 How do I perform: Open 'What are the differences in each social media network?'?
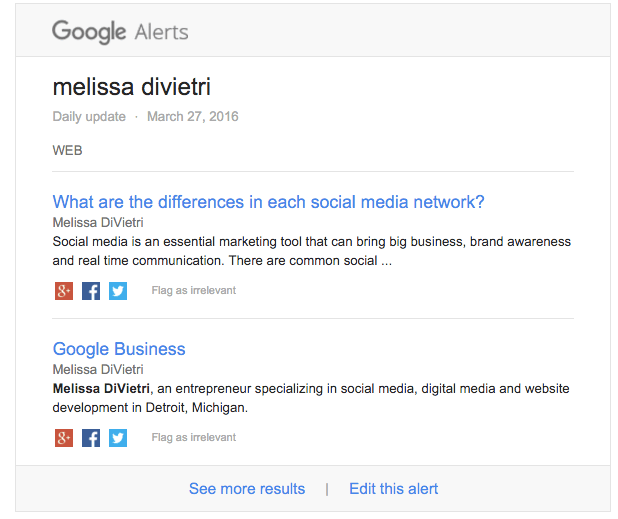268,202
